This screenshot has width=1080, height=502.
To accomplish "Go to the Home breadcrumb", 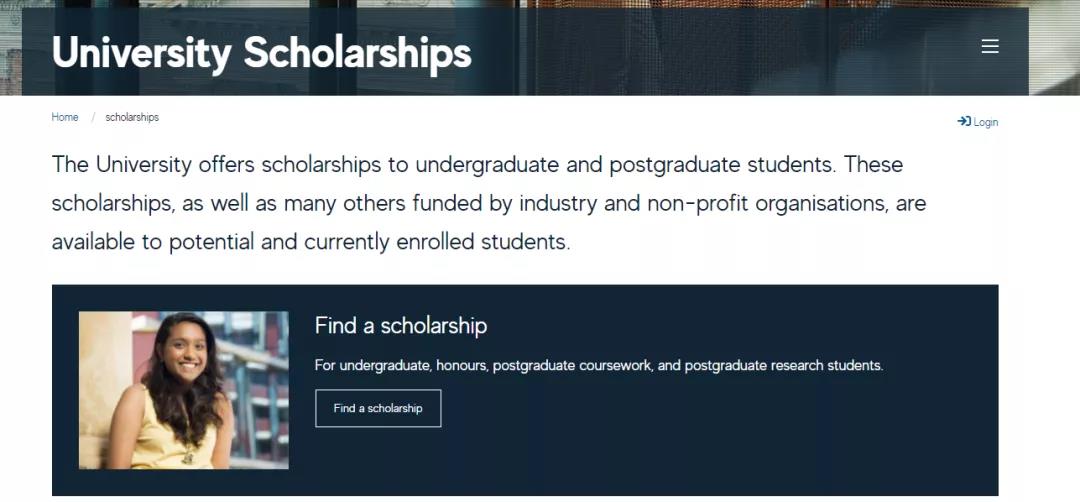I will 65,117.
